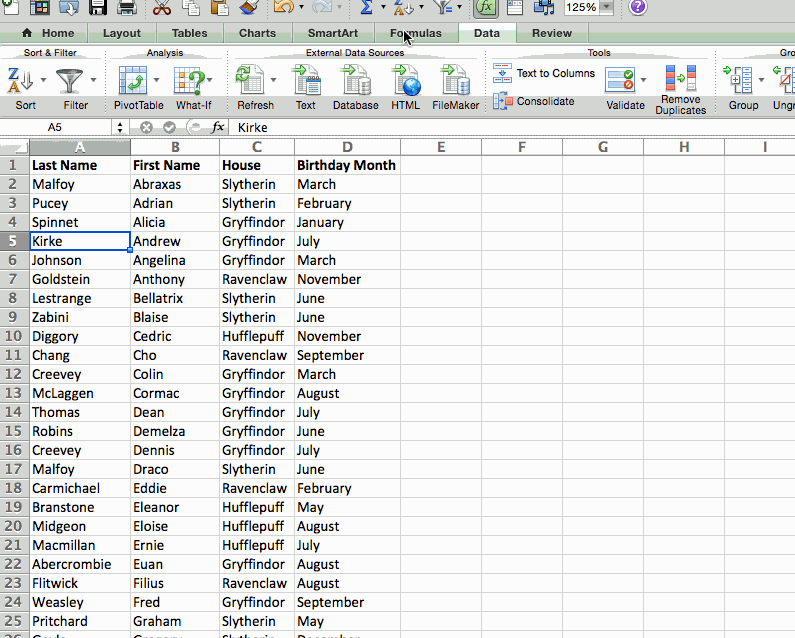
Task: Click the Cut scissors icon
Action: (162, 7)
